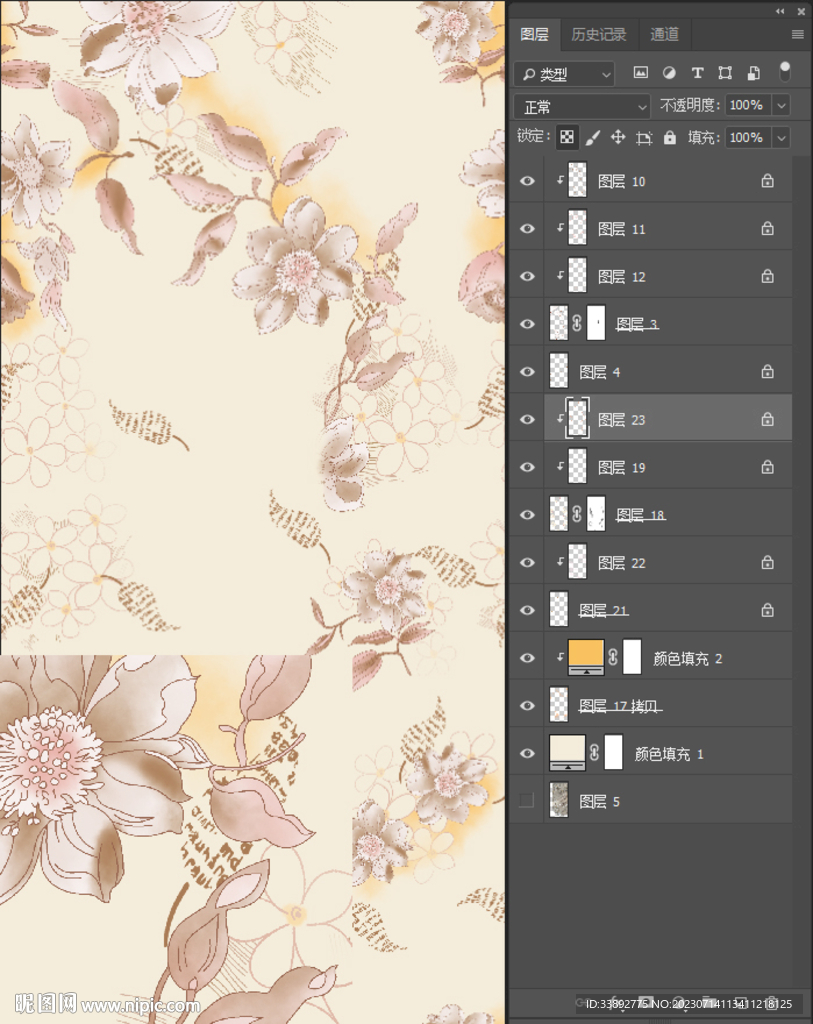Click the lock position move icon
Image resolution: width=813 pixels, height=1024 pixels.
(x=618, y=137)
